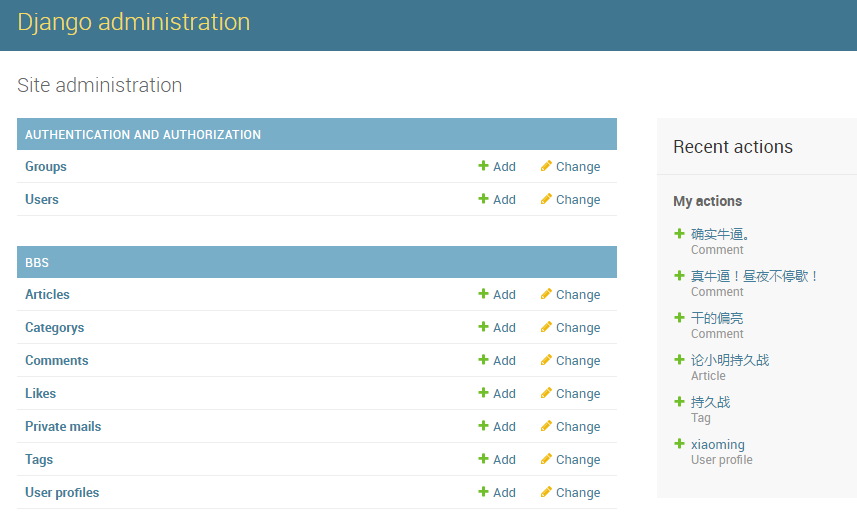Click the Django administration title
The height and width of the screenshot is (528, 857).
click(x=133, y=22)
